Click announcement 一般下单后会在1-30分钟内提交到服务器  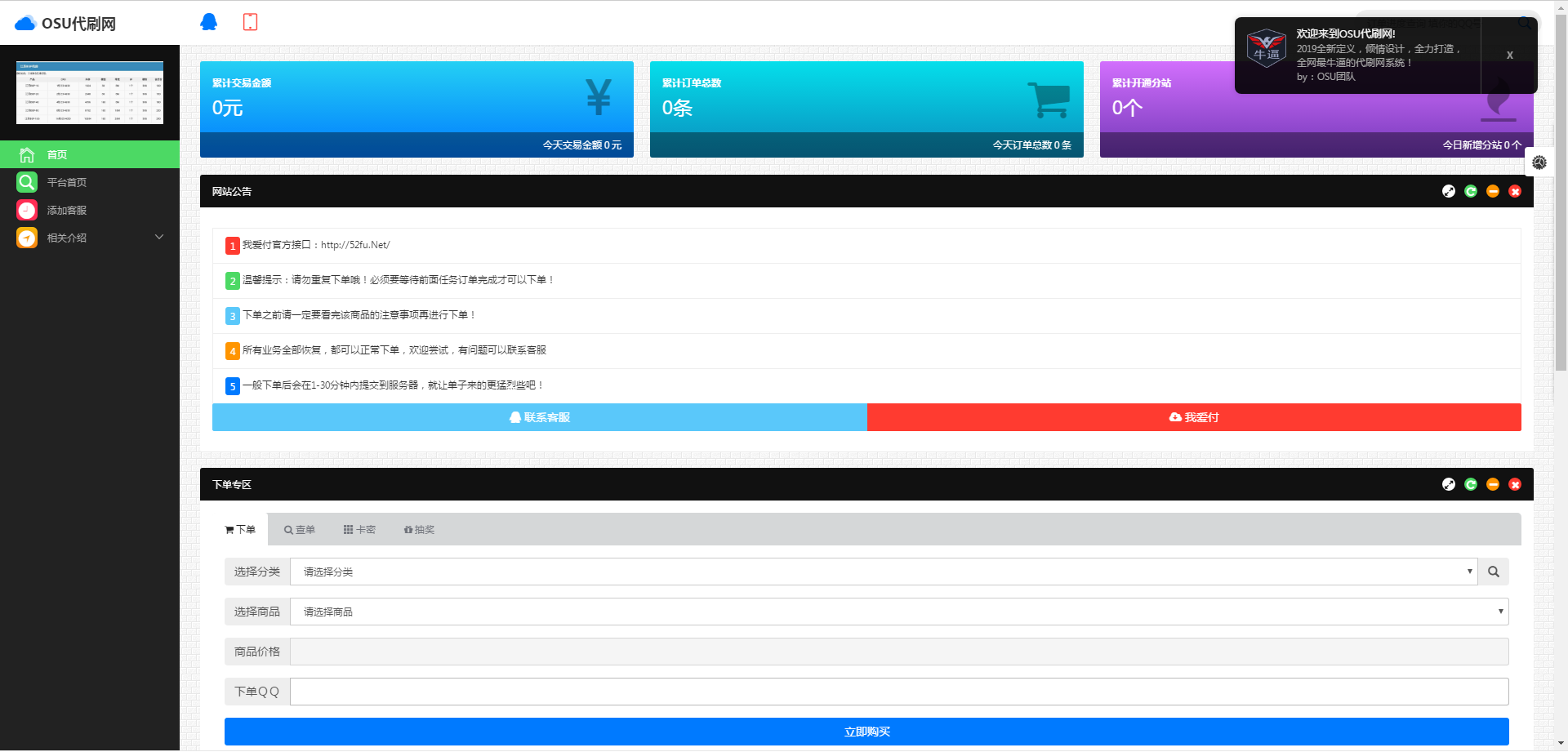[394, 385]
